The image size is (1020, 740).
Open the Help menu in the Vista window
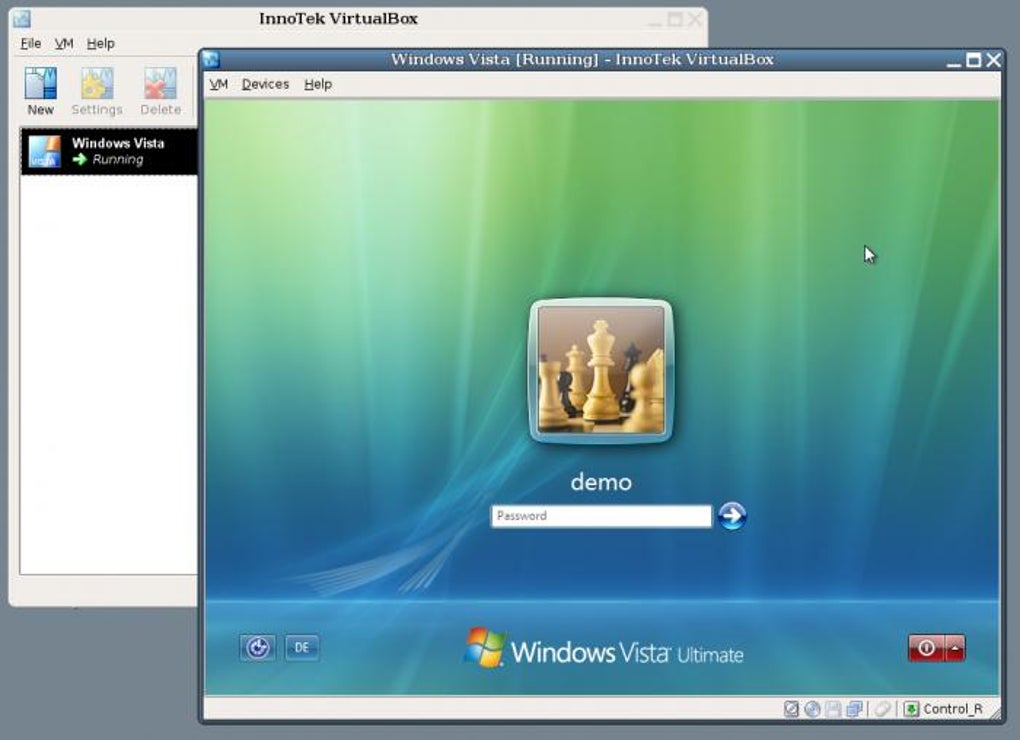(x=318, y=85)
